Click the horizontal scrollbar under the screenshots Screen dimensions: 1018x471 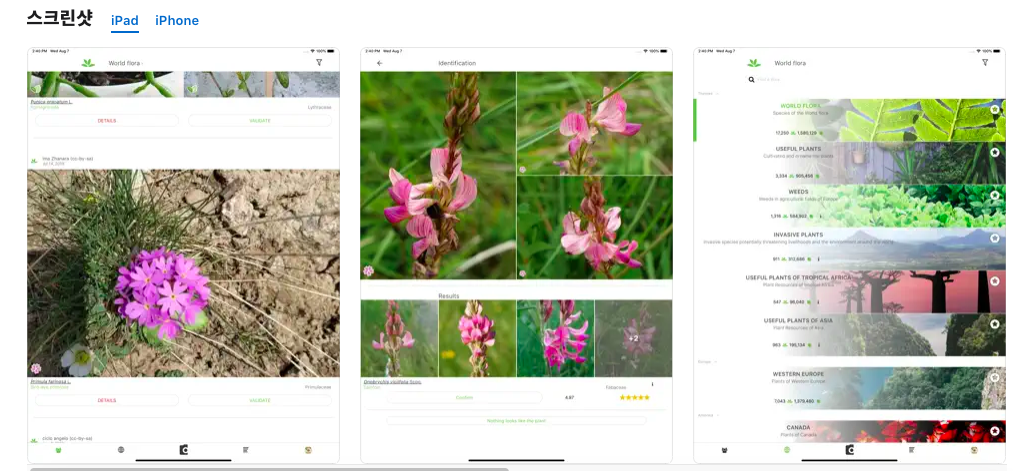point(269,468)
